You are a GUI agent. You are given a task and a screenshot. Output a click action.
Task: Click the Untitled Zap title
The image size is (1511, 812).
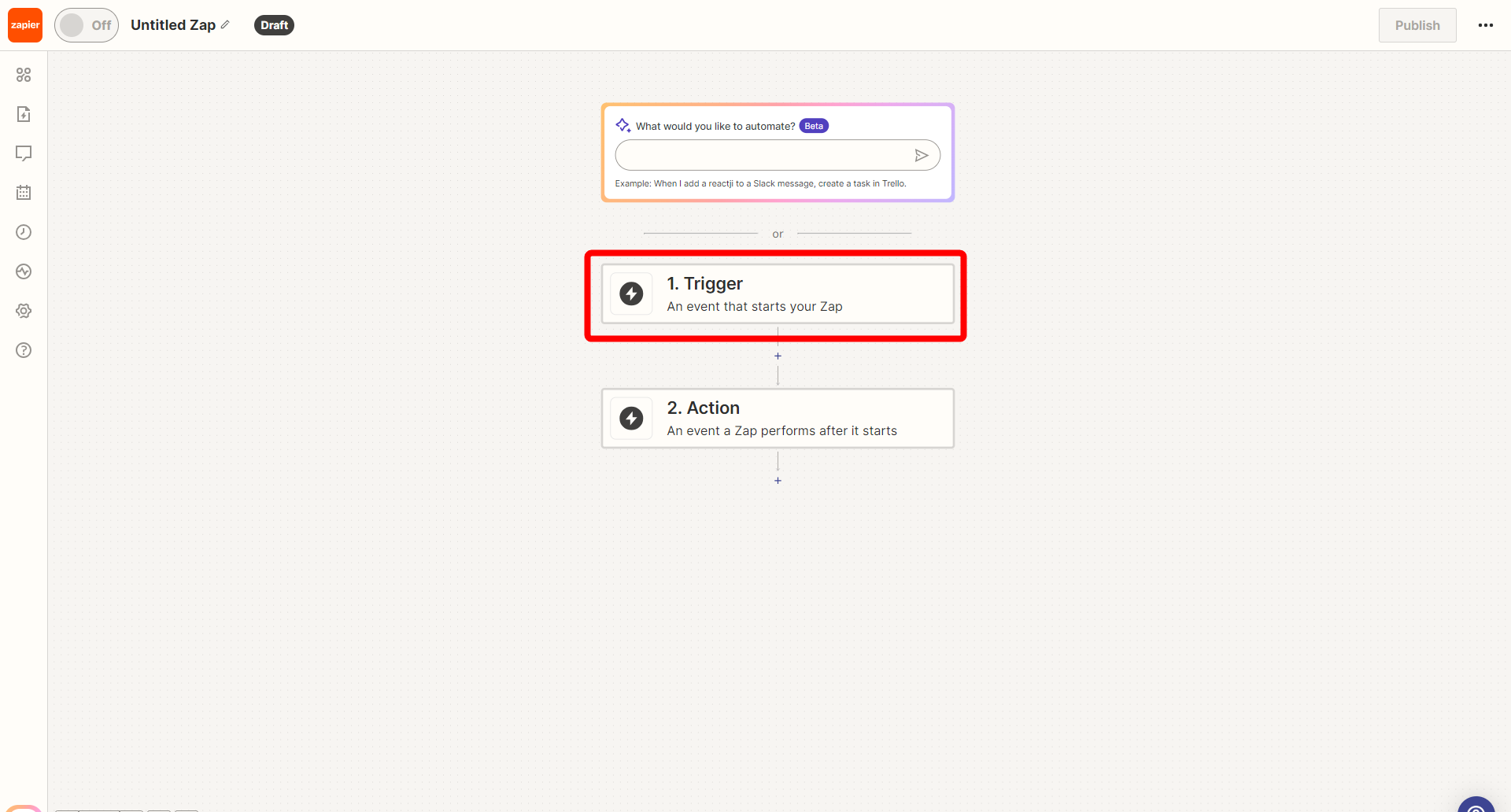pyautogui.click(x=173, y=25)
